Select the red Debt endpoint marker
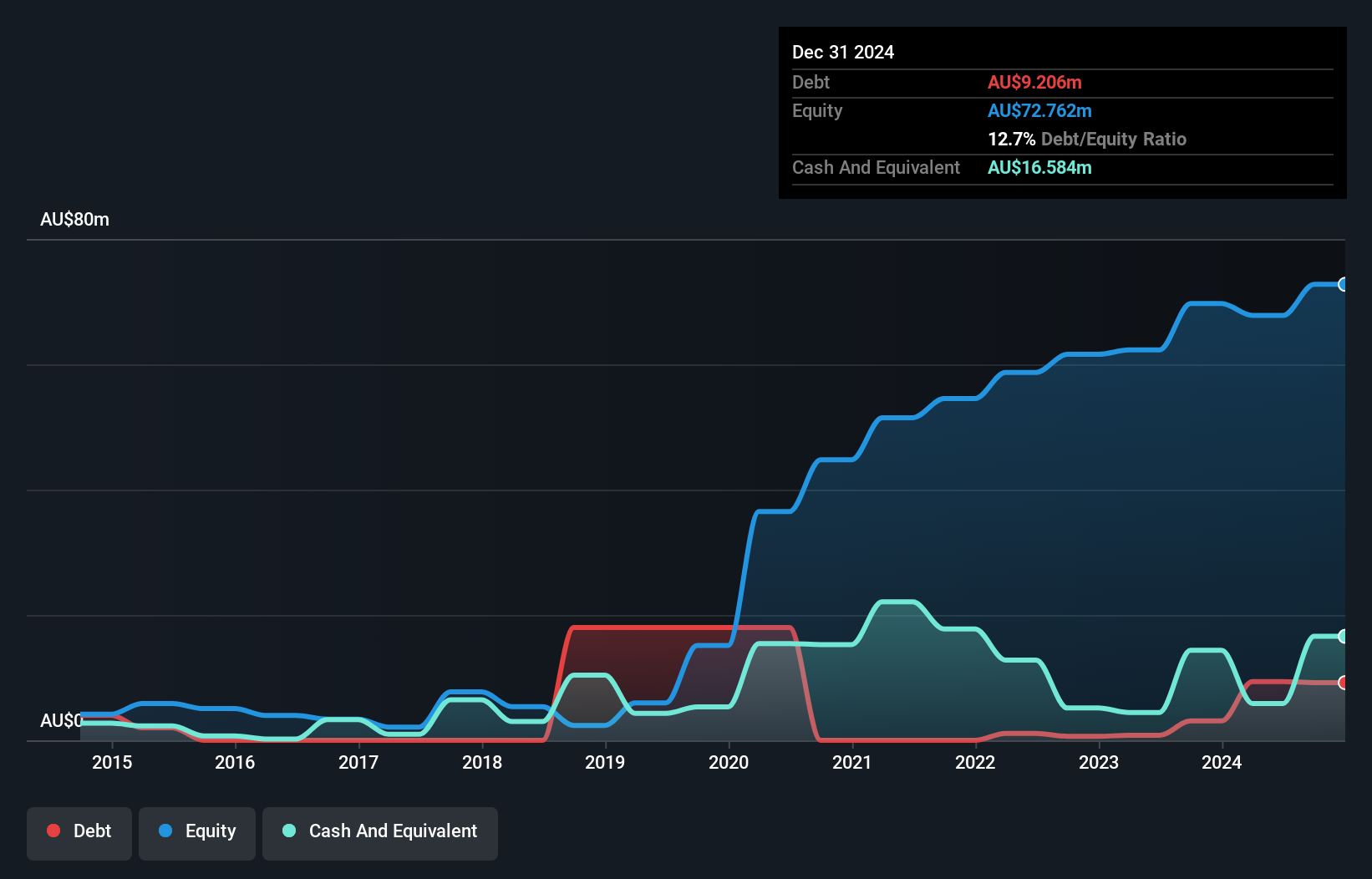 1343,683
